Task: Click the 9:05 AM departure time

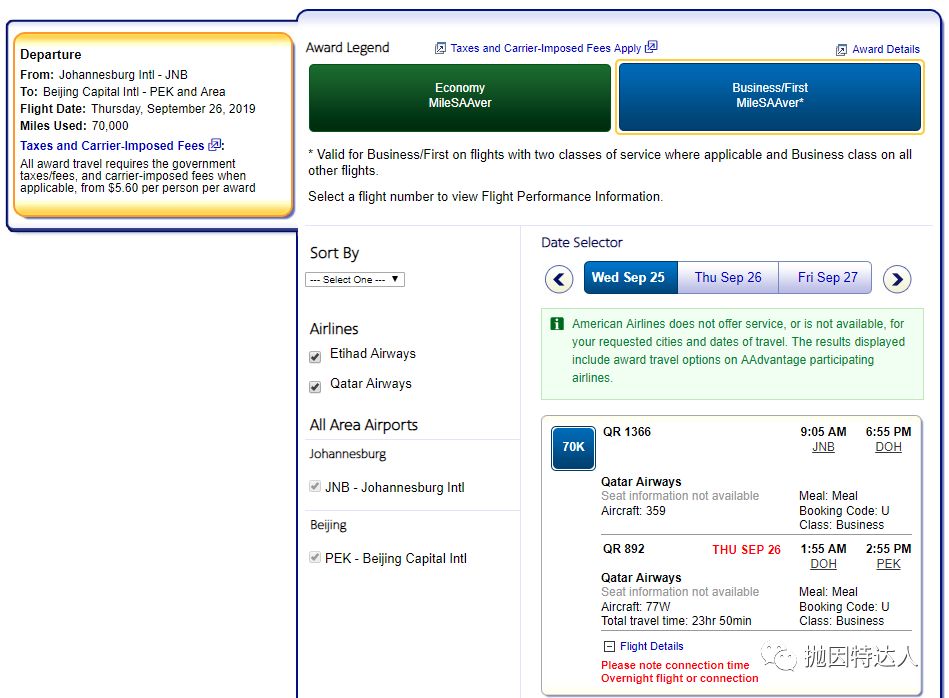Action: (x=823, y=432)
